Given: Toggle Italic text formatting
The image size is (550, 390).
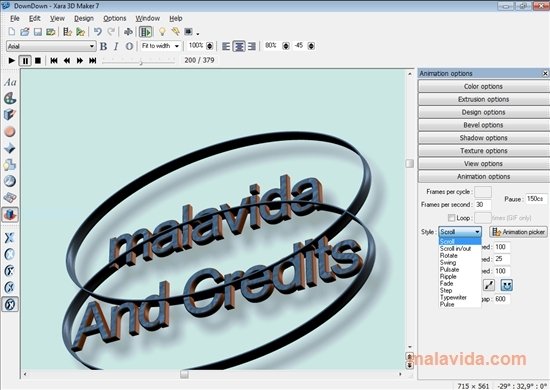Looking at the screenshot, I should click(116, 46).
